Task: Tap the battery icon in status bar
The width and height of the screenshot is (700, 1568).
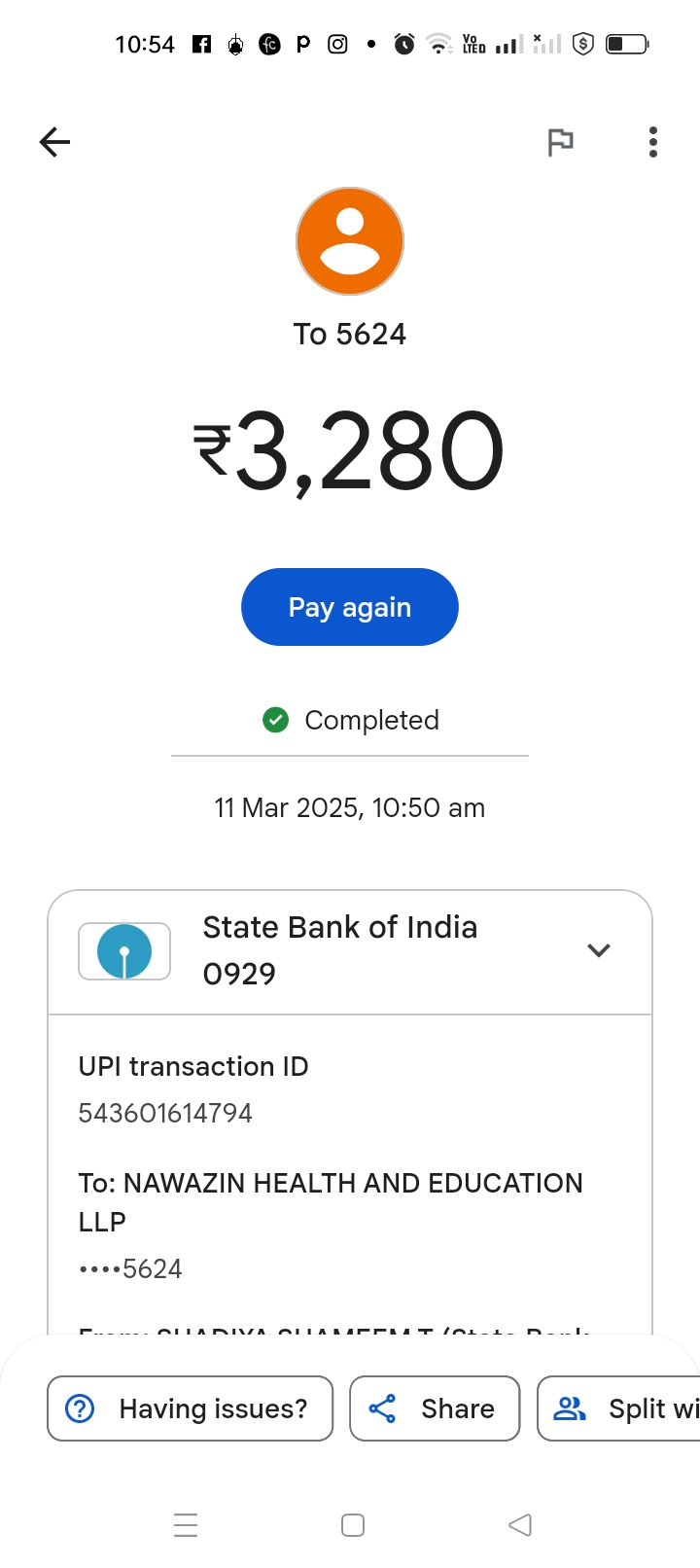Action: coord(626,44)
